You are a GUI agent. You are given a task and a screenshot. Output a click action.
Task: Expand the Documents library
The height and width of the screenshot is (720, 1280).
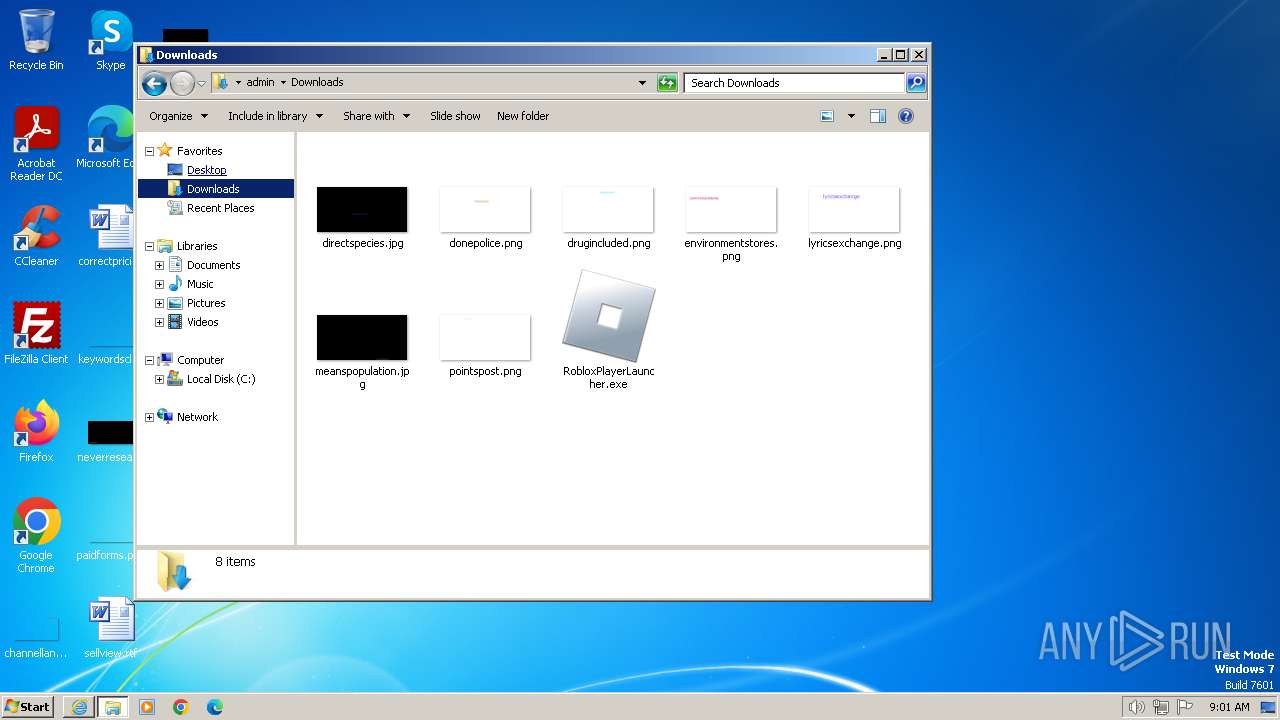click(159, 265)
